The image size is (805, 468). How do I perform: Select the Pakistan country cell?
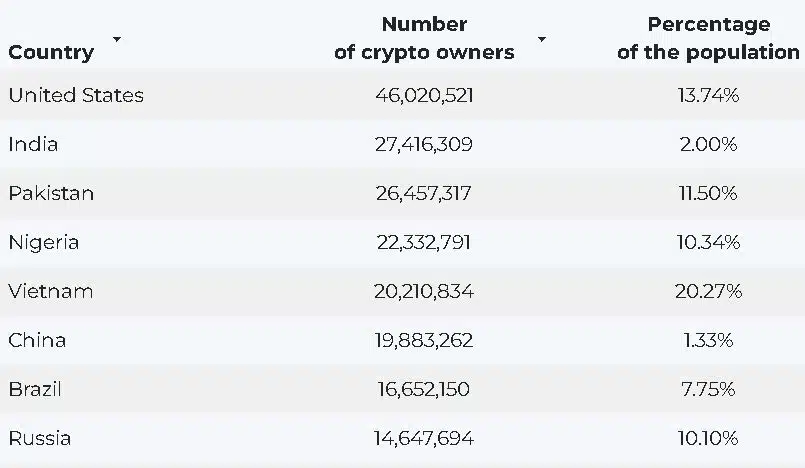click(51, 193)
